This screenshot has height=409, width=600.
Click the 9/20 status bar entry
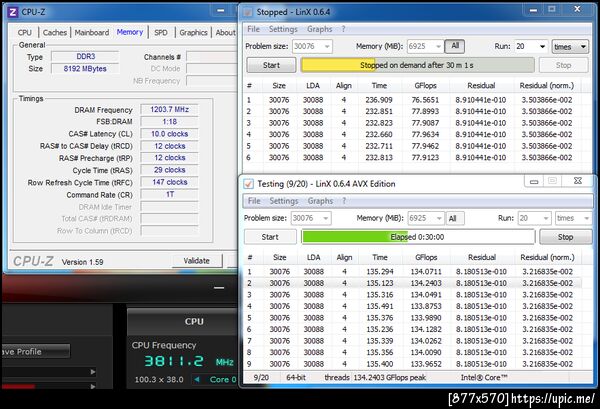click(x=261, y=378)
